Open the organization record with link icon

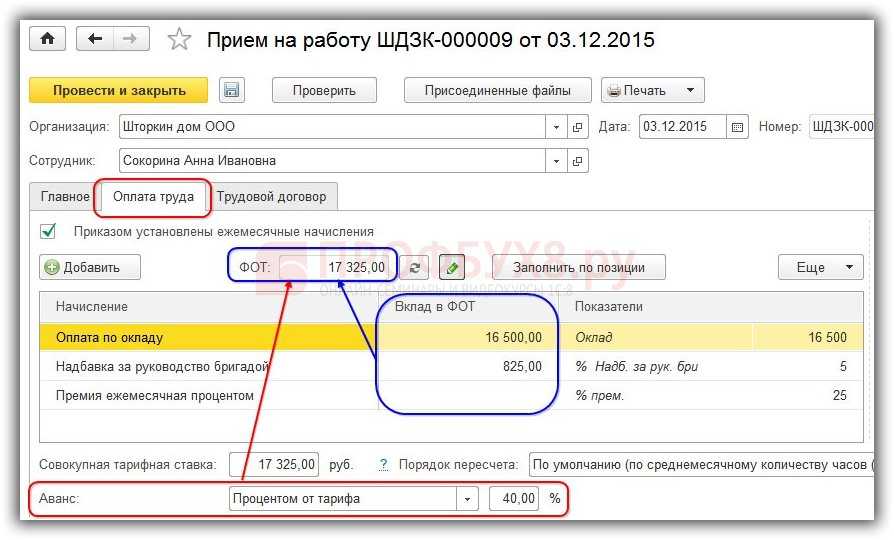point(578,127)
